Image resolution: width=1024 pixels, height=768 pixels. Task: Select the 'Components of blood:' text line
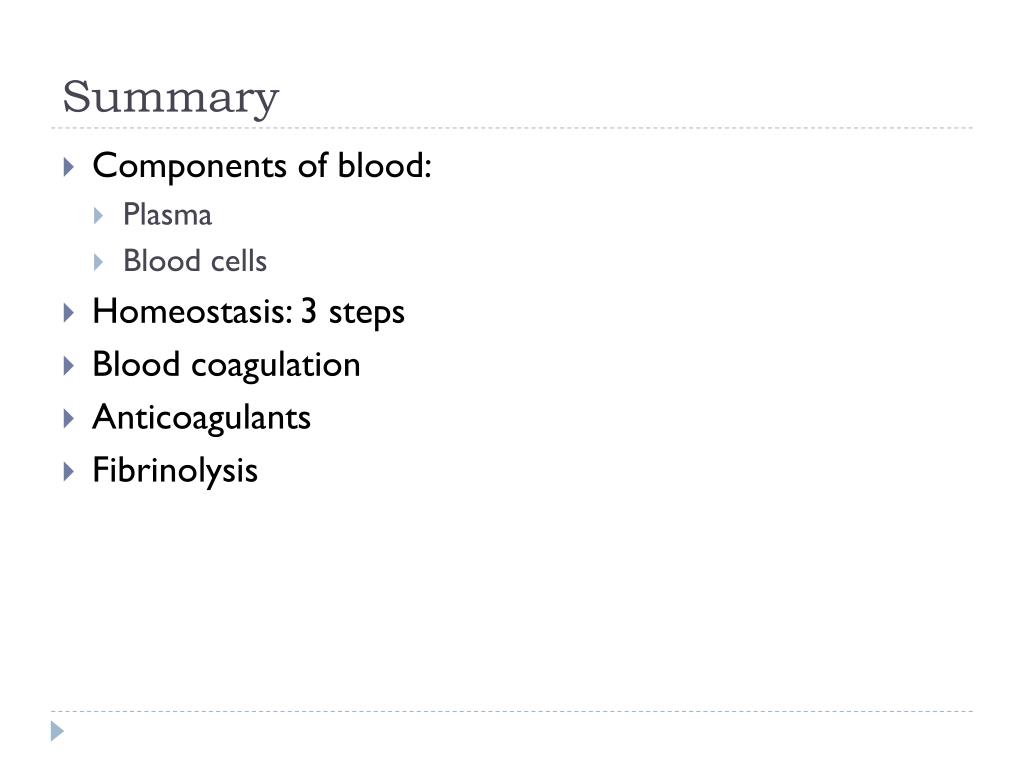(262, 167)
